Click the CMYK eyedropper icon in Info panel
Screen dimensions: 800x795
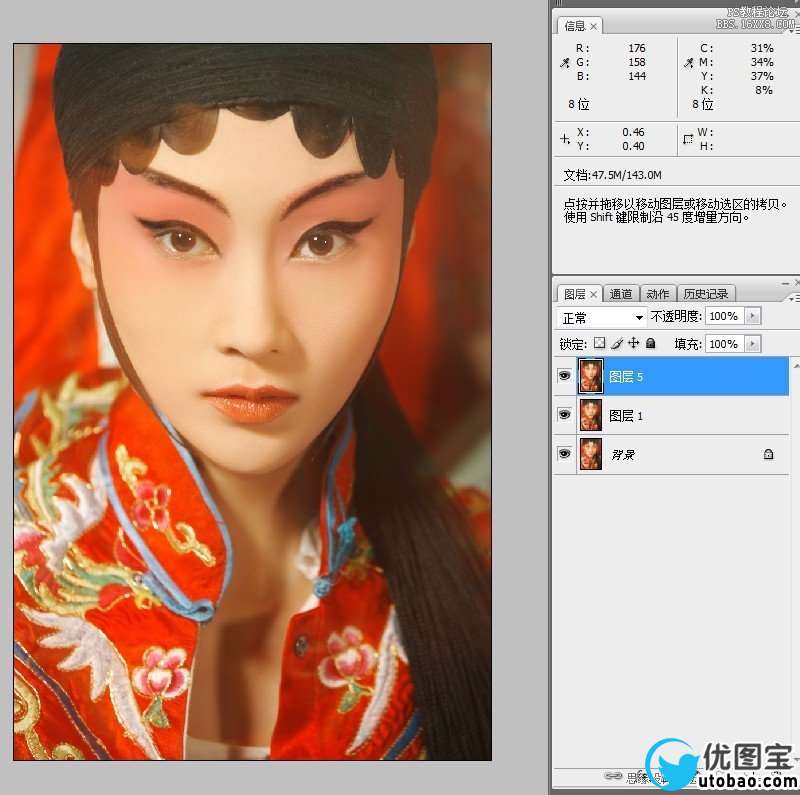click(x=689, y=63)
